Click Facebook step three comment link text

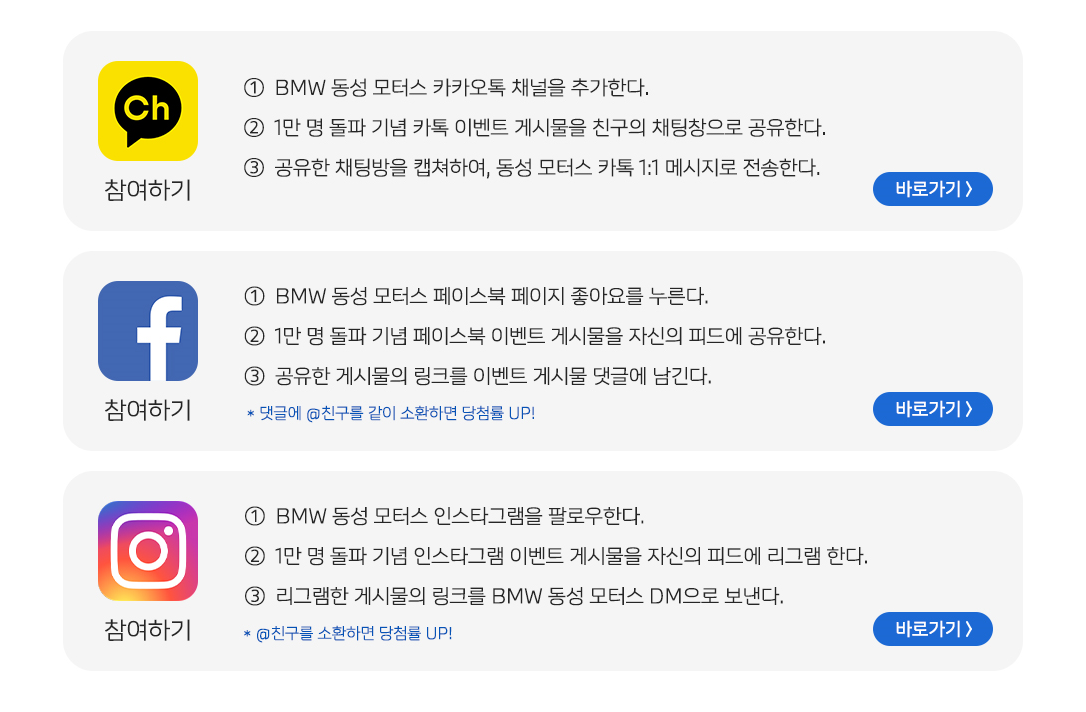(478, 376)
